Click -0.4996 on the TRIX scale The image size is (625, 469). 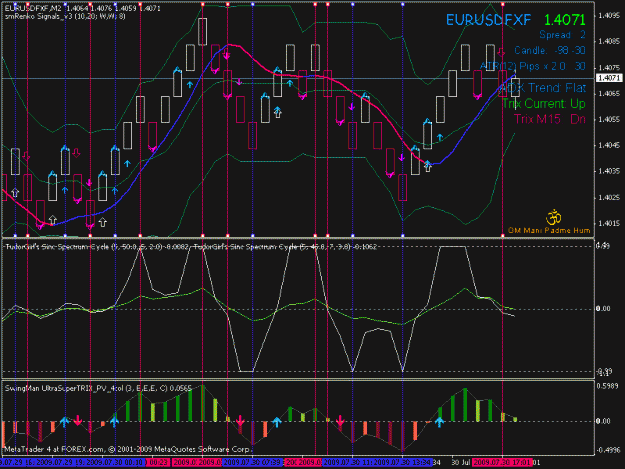tap(607, 450)
